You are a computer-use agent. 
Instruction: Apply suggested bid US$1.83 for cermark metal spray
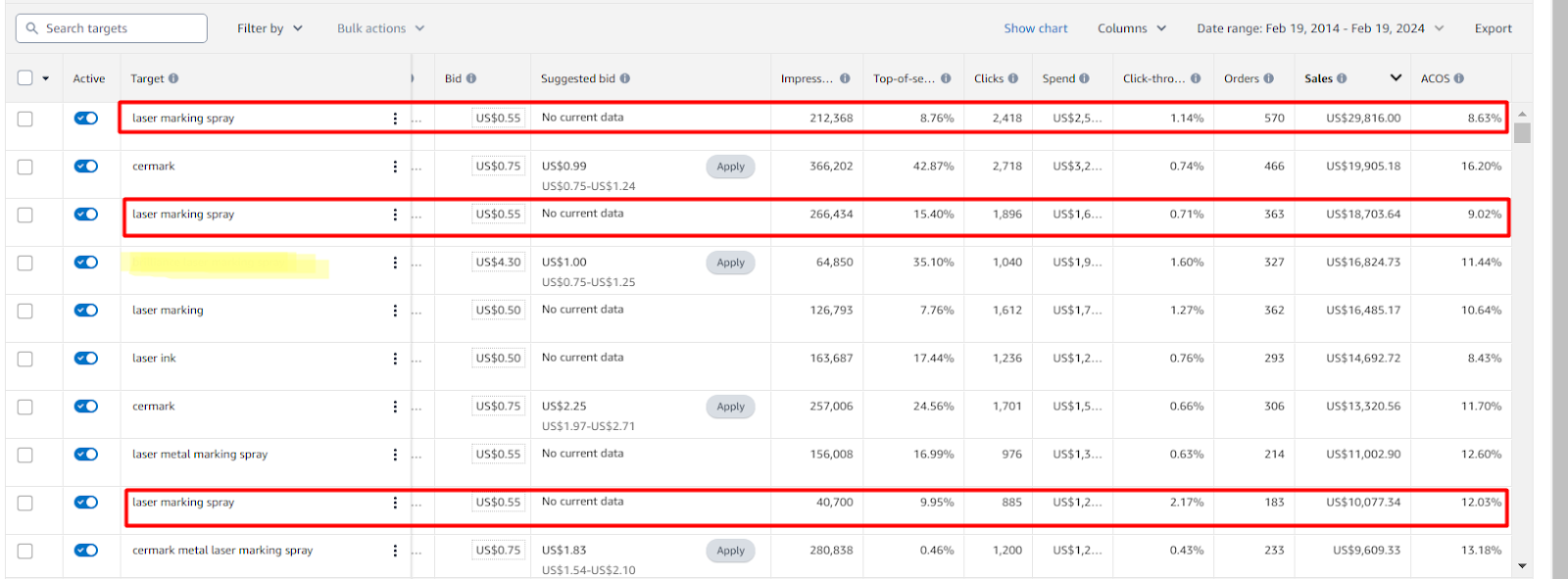coord(730,551)
